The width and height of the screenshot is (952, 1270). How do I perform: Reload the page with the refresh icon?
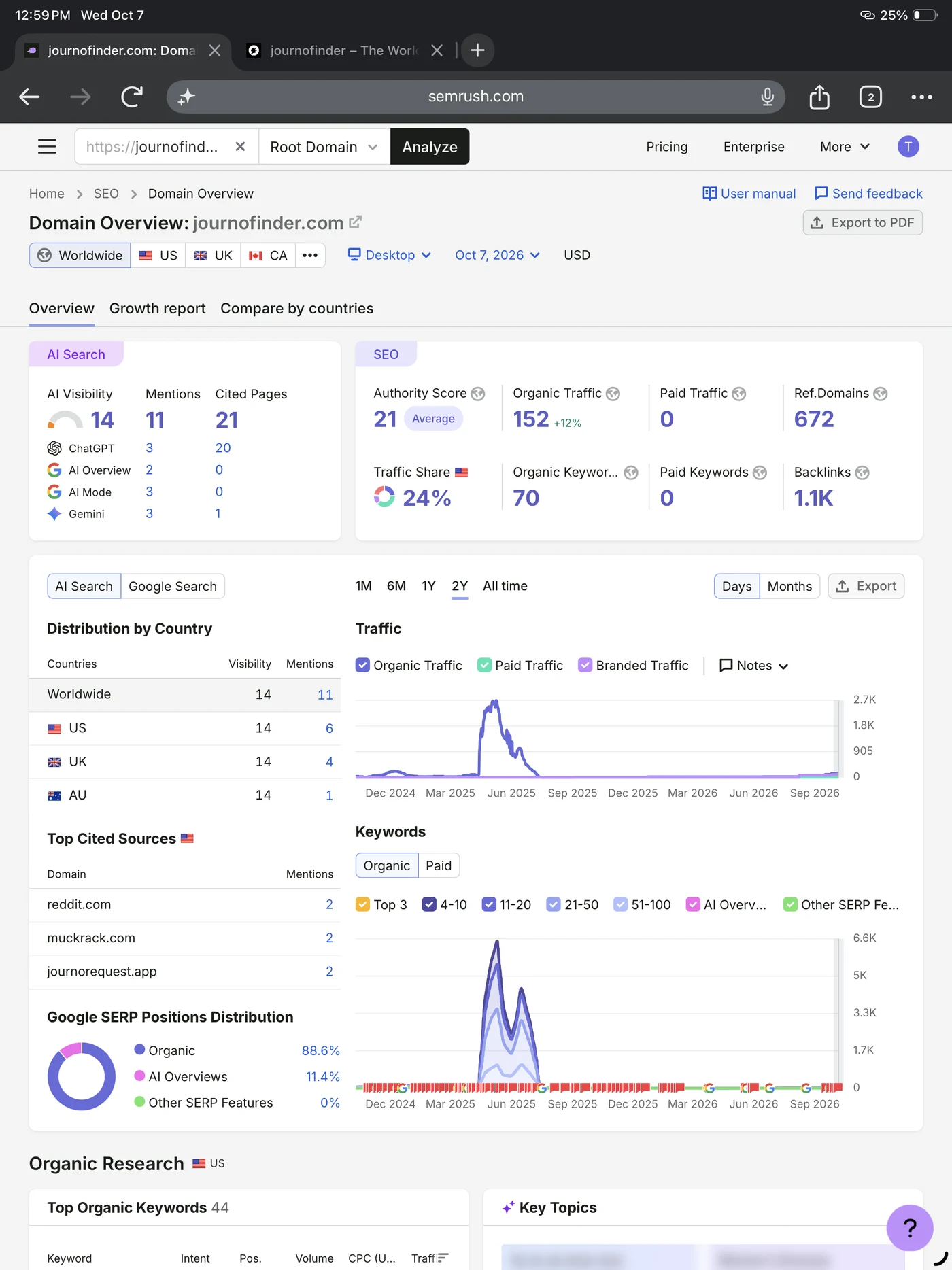click(132, 97)
